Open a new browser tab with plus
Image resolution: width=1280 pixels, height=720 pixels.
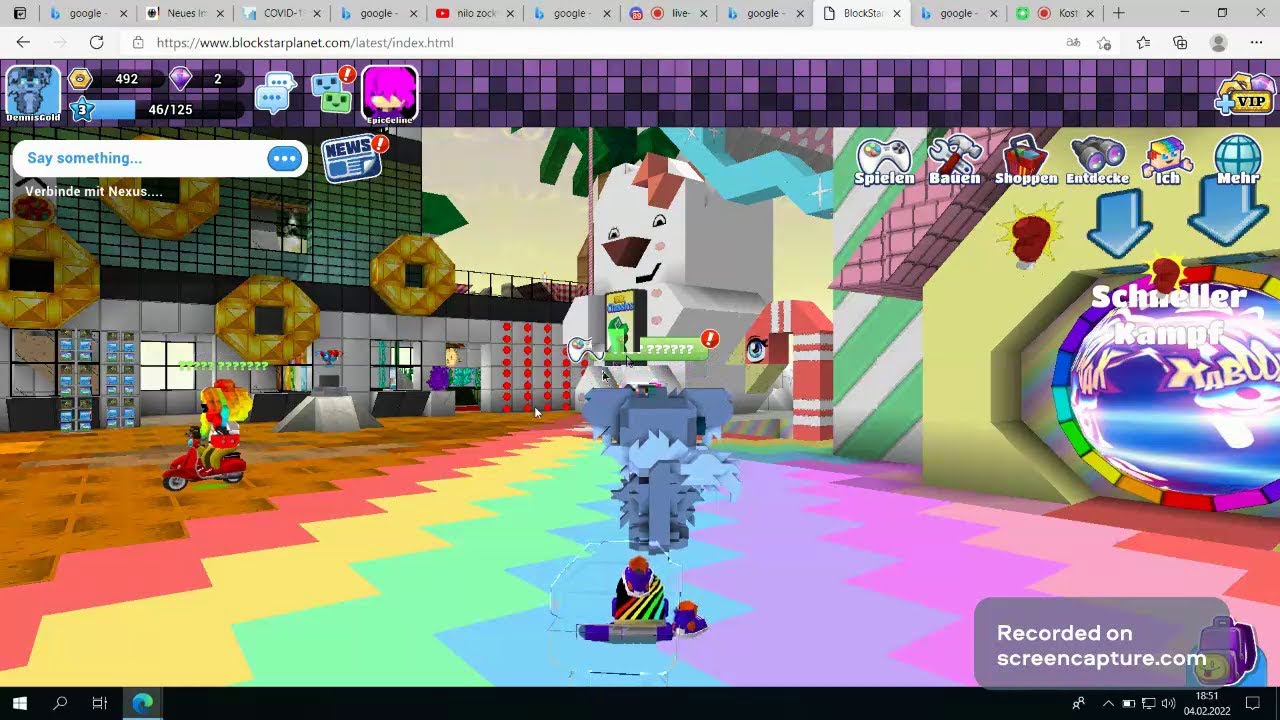1119,13
